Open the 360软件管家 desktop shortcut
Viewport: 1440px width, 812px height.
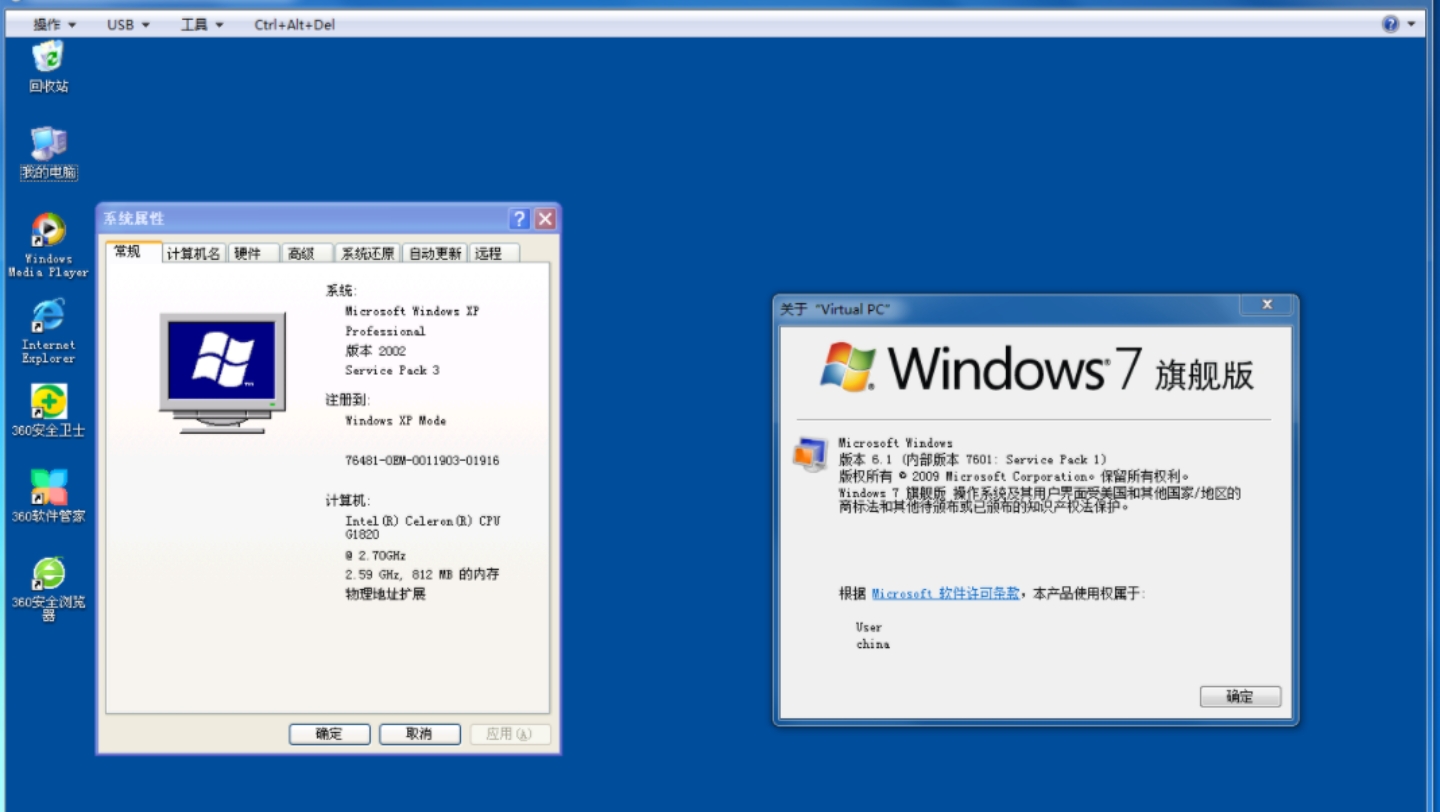(48, 496)
